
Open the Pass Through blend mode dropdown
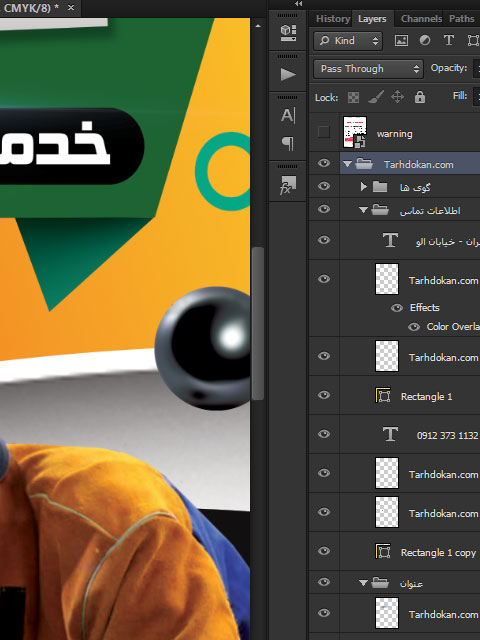pyautogui.click(x=368, y=69)
